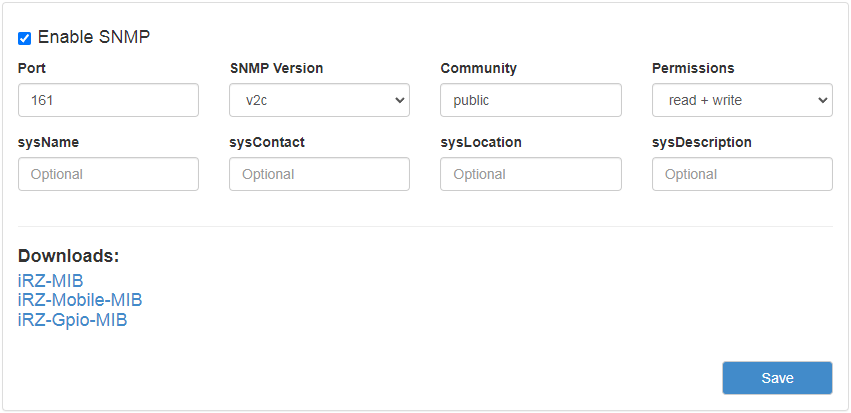This screenshot has width=851, height=413.
Task: Download the iRZ-Gpio-MIB file
Action: click(73, 320)
